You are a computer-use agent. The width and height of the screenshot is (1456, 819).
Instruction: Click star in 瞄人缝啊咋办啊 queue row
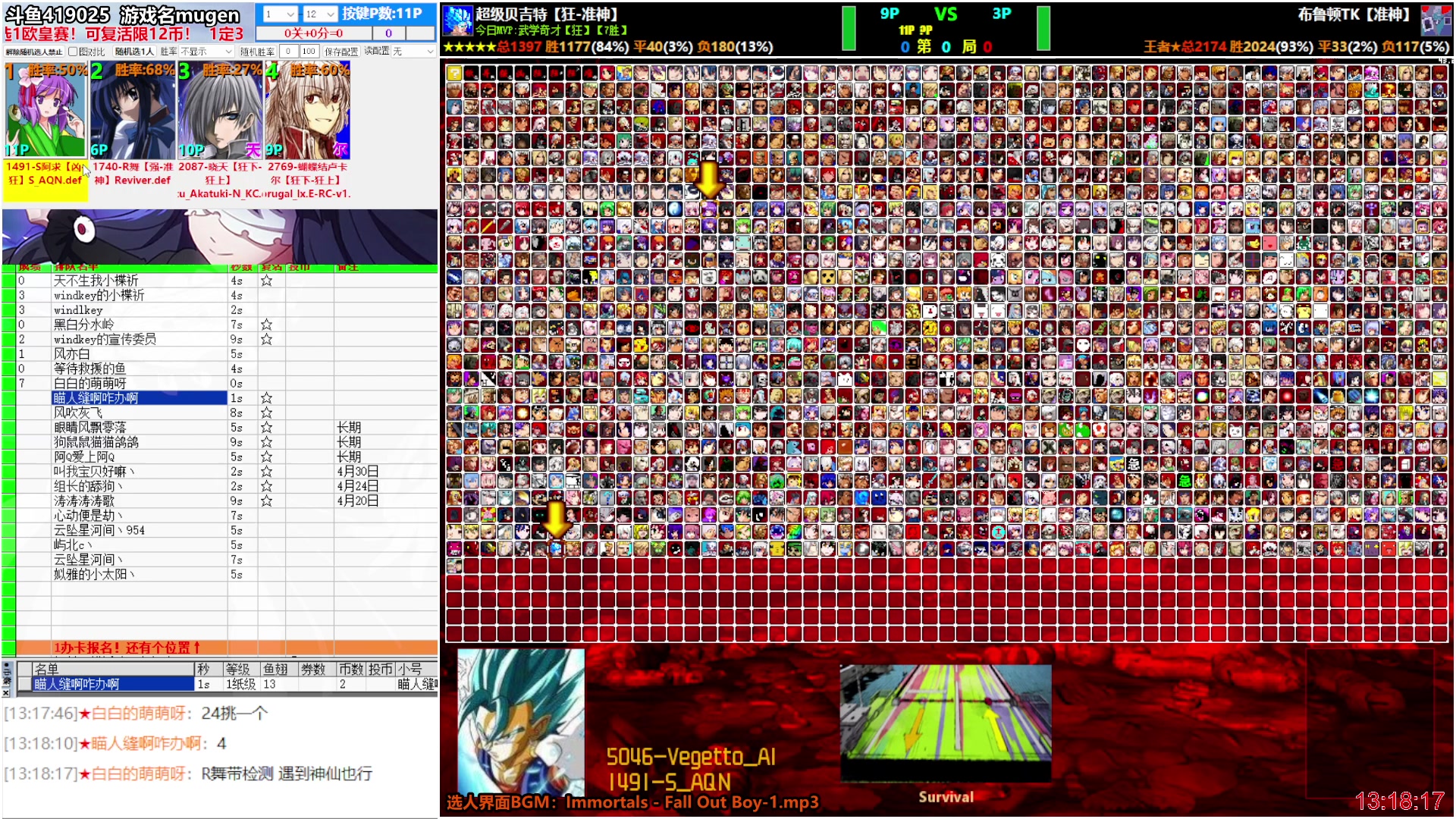pyautogui.click(x=266, y=398)
